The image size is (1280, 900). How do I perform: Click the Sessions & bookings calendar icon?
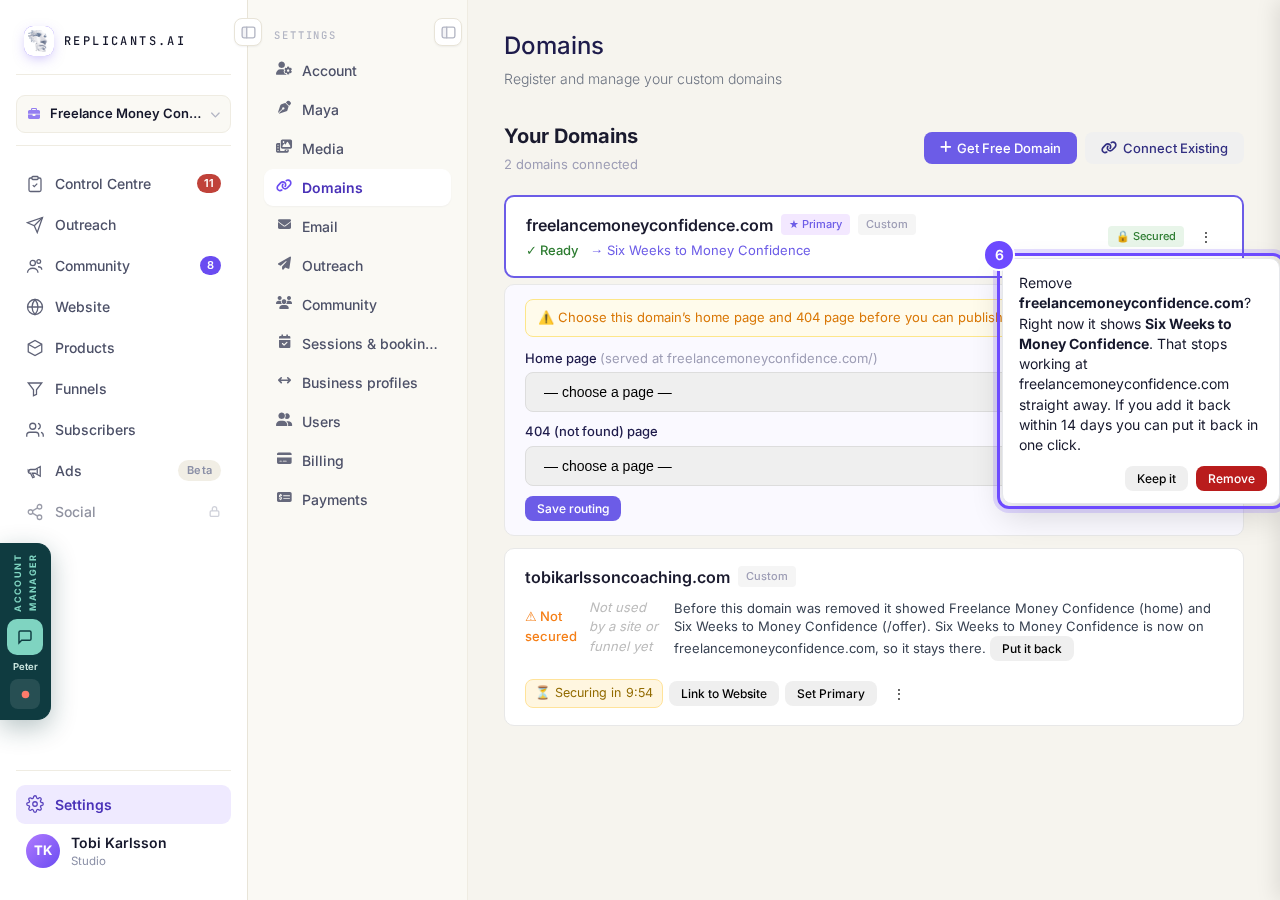click(284, 342)
